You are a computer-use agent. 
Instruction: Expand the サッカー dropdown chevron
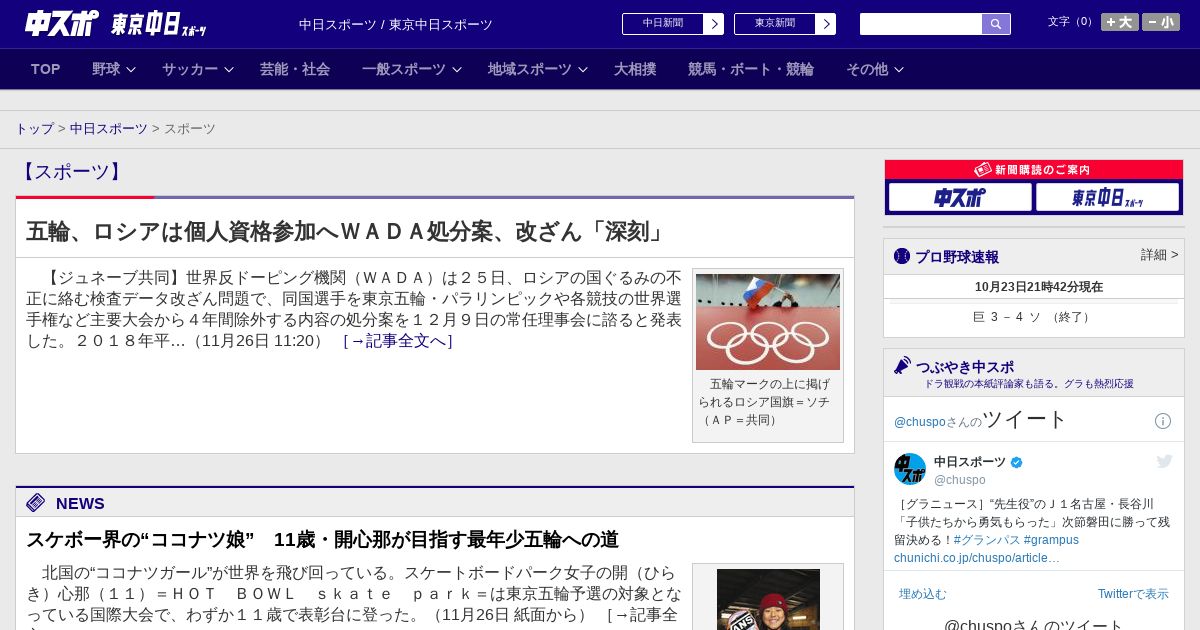click(229, 70)
